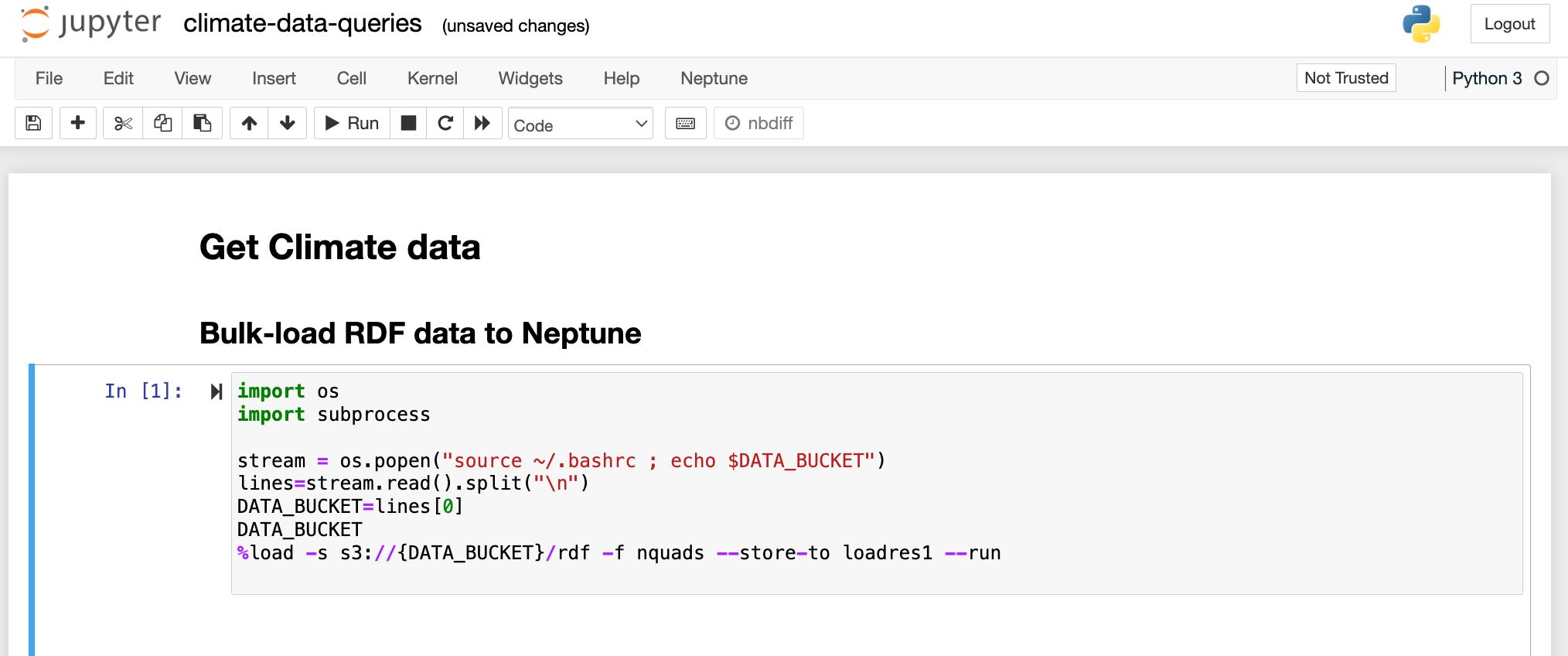Open the Edit menu
Image resolution: width=1568 pixels, height=656 pixels.
coord(118,78)
